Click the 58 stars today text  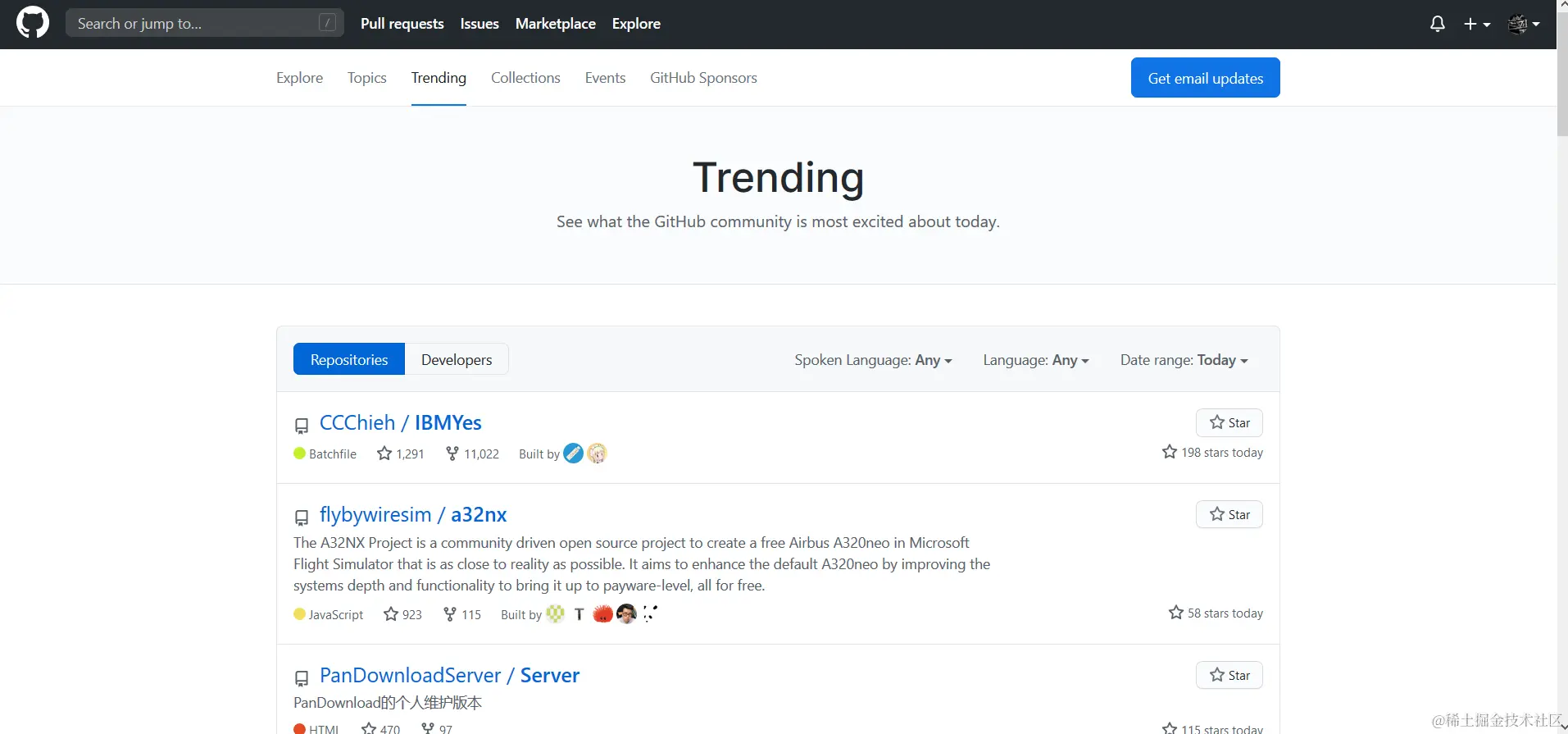(1216, 613)
